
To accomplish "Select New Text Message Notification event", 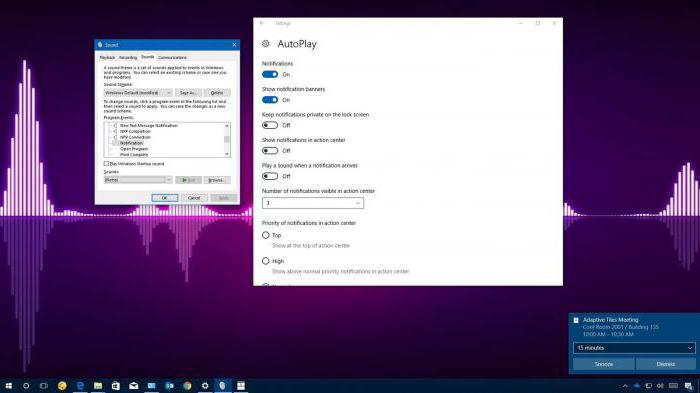I will tap(149, 125).
